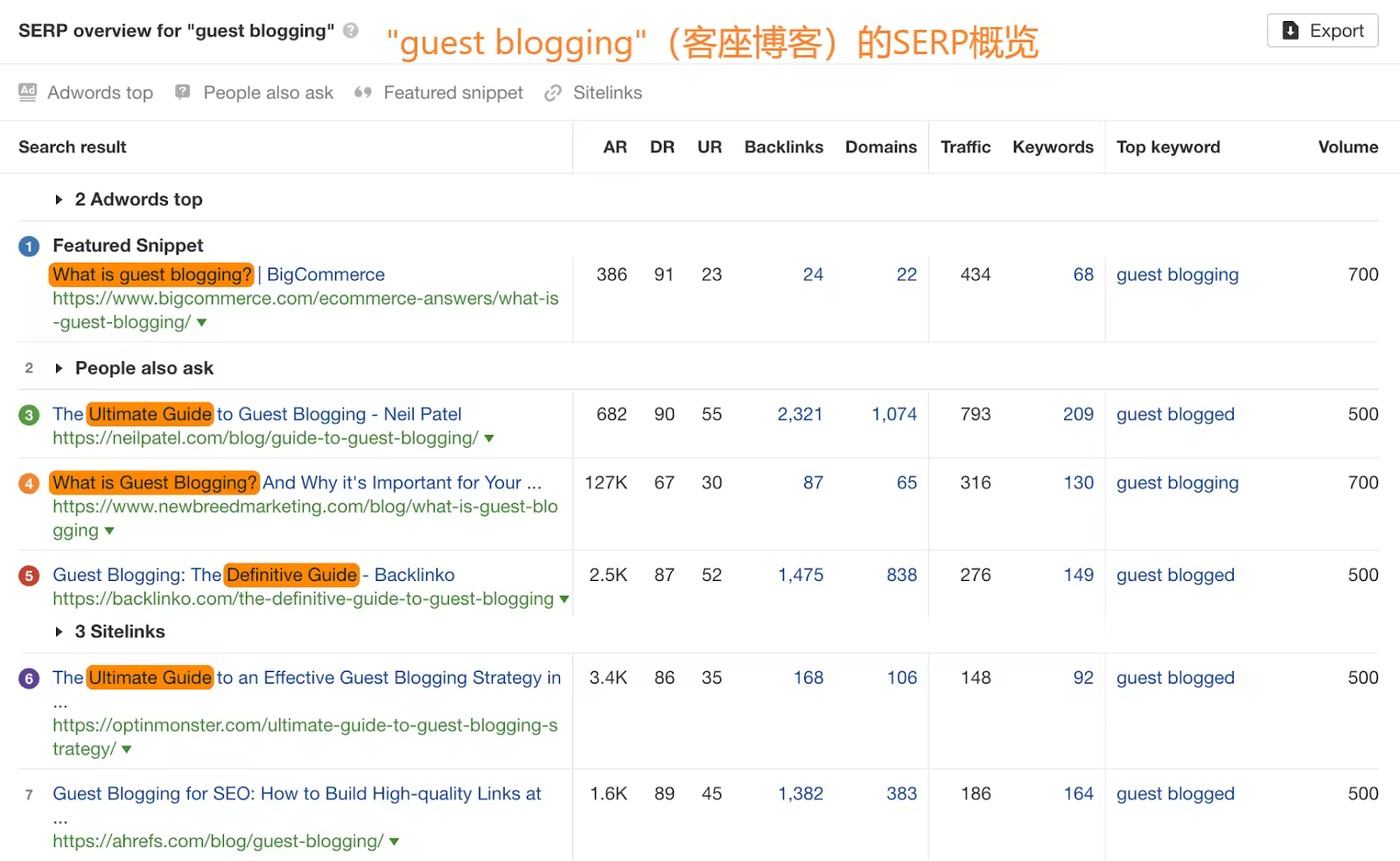1400x861 pixels.
Task: Click the Sitelinks chain icon
Action: (553, 93)
